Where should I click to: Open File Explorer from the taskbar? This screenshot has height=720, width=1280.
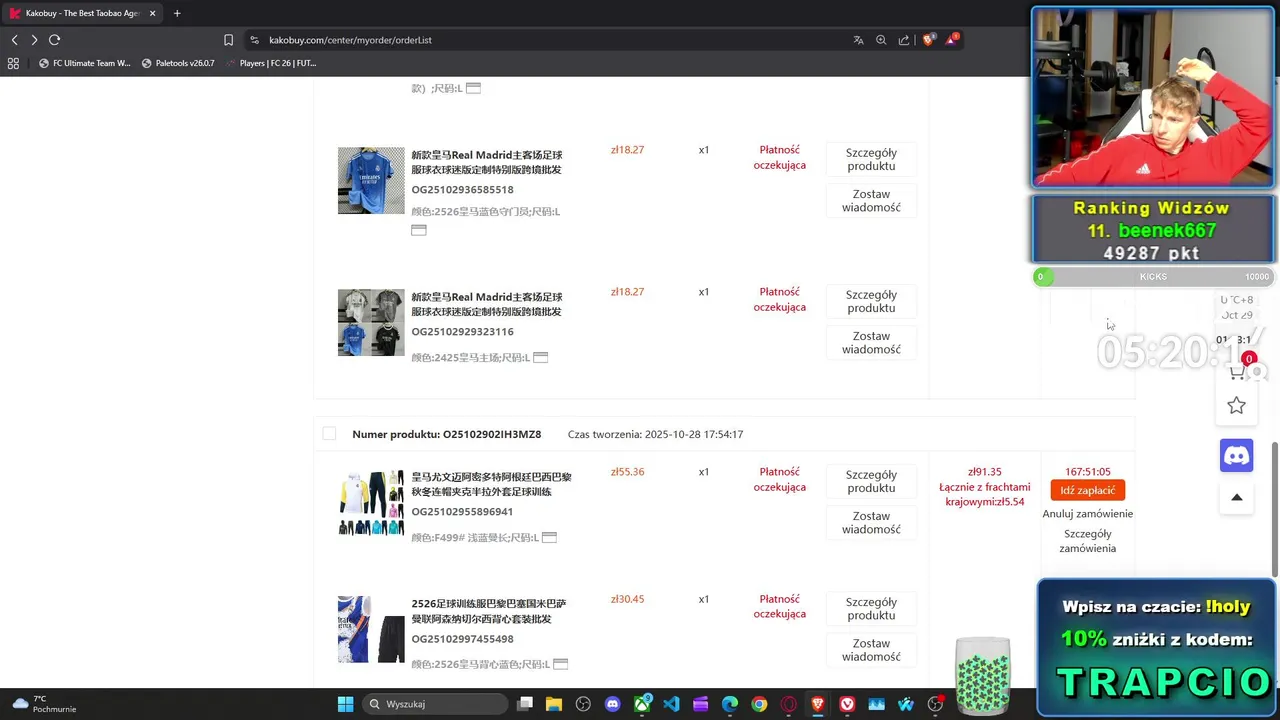click(x=554, y=704)
